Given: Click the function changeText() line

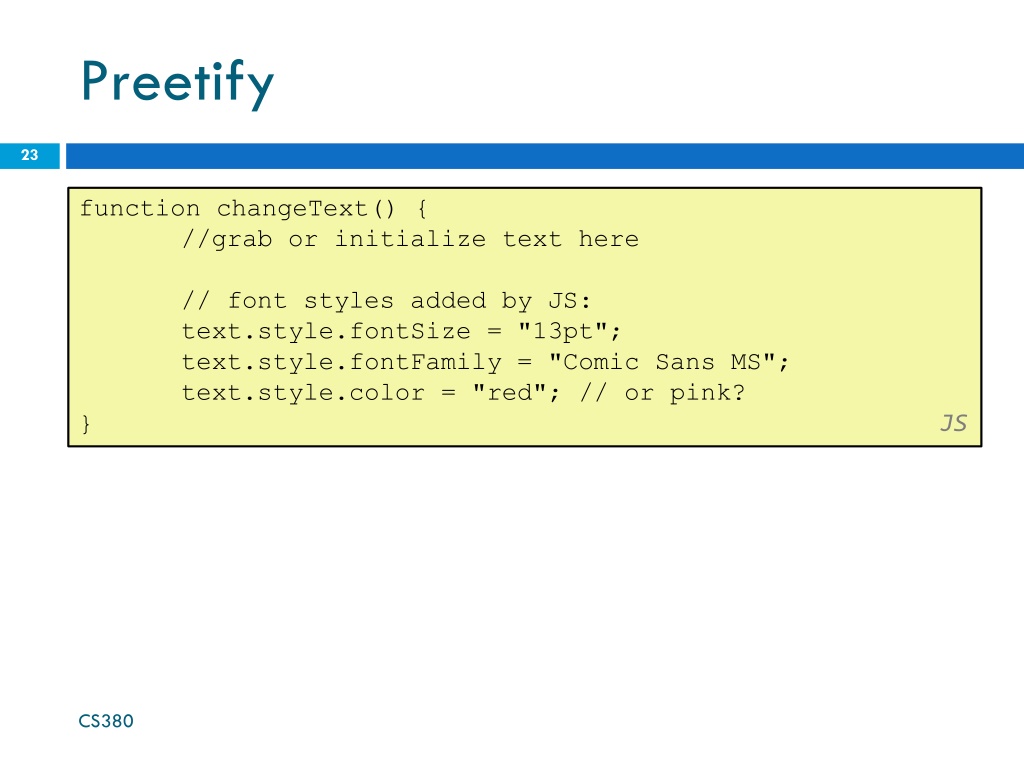Looking at the screenshot, I should [253, 209].
